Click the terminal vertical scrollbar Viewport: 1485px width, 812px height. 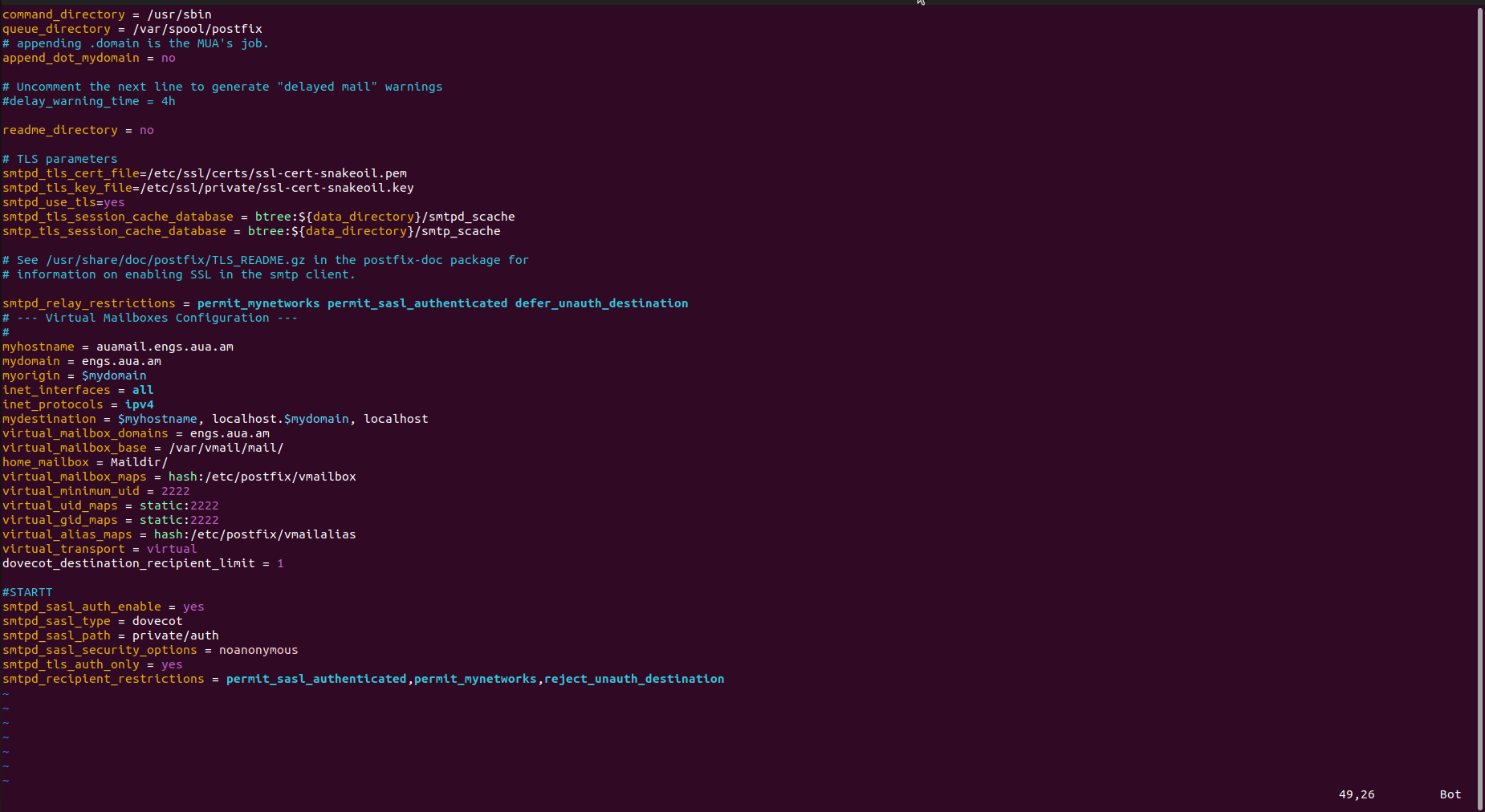pos(1479,408)
